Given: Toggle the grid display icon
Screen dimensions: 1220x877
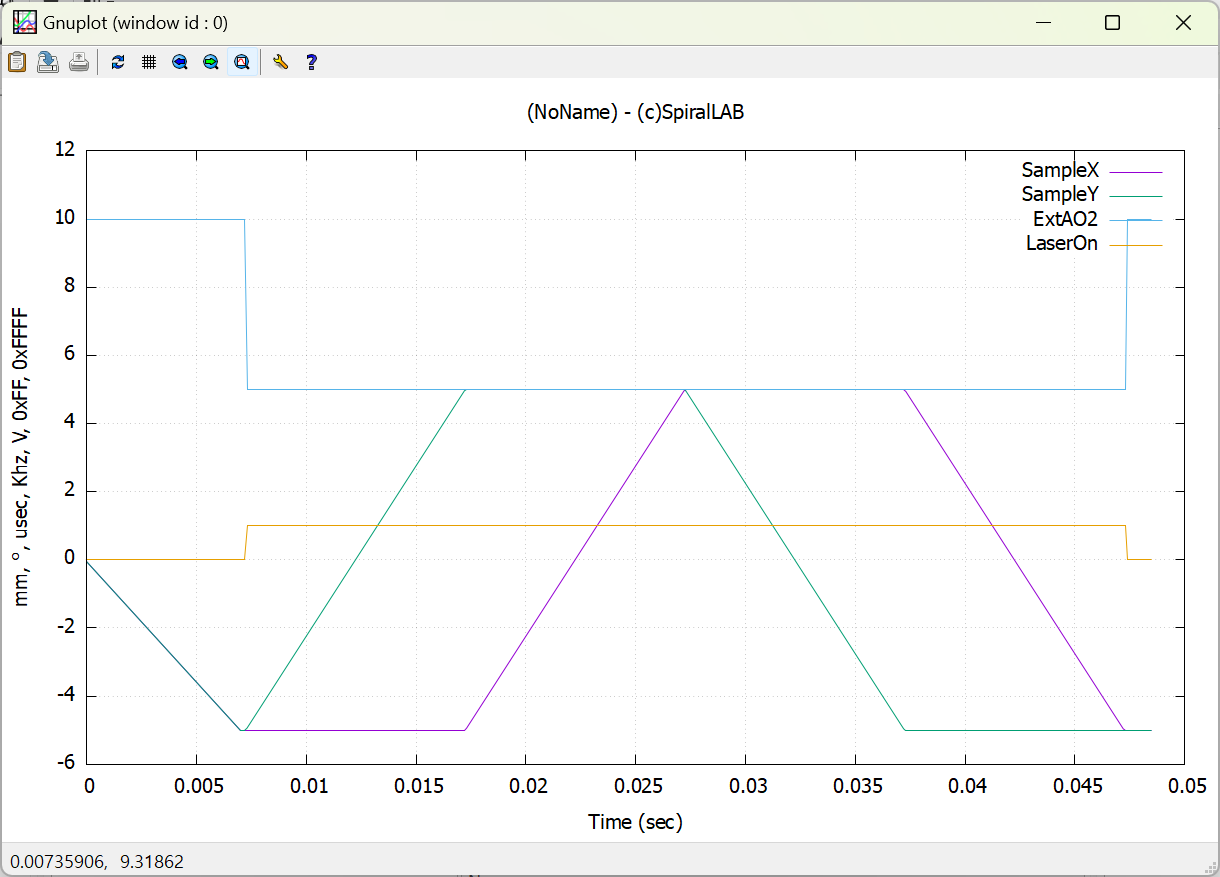Looking at the screenshot, I should [x=149, y=62].
